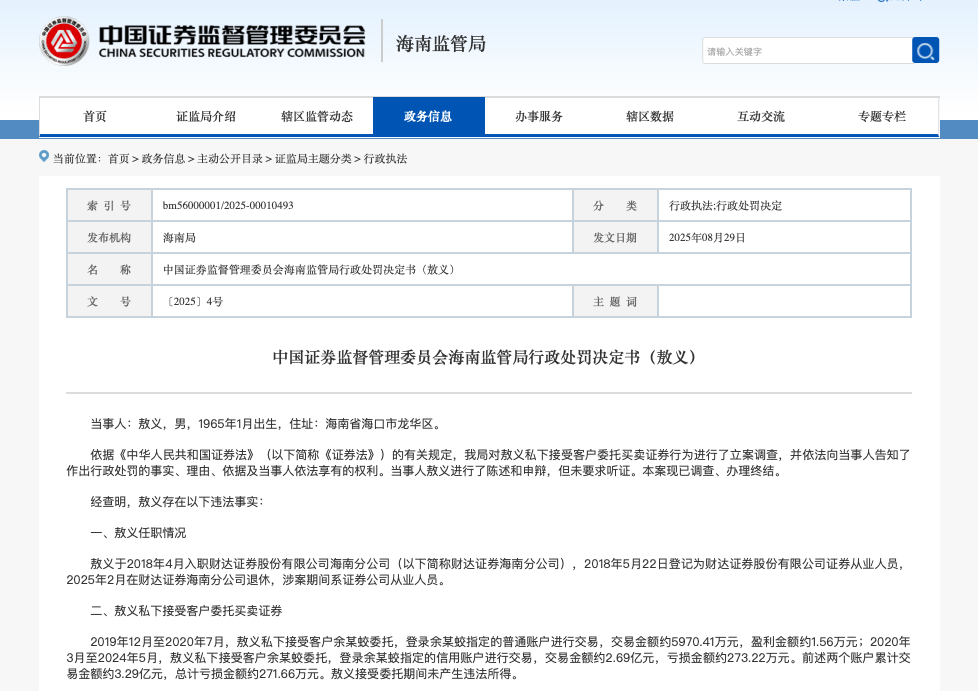This screenshot has width=978, height=691.
Task: Open 互动交流 in the navigation bar
Action: (x=761, y=116)
